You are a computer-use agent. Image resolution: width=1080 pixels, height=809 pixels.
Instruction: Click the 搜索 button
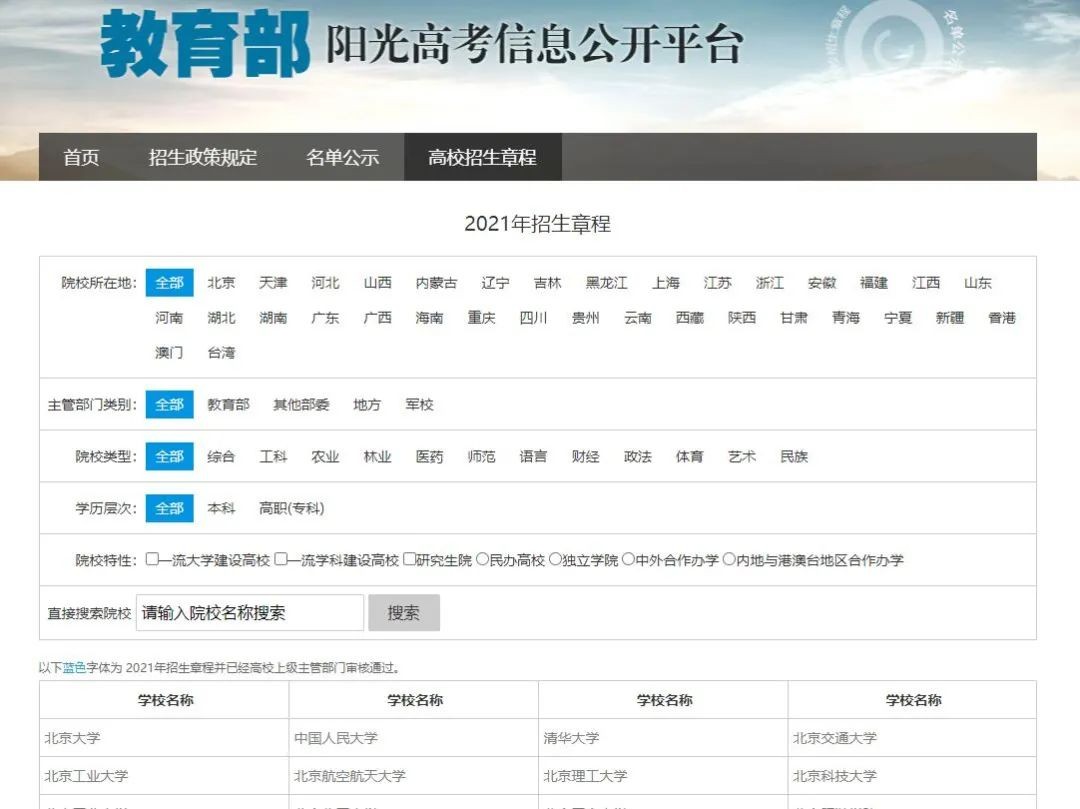click(404, 613)
